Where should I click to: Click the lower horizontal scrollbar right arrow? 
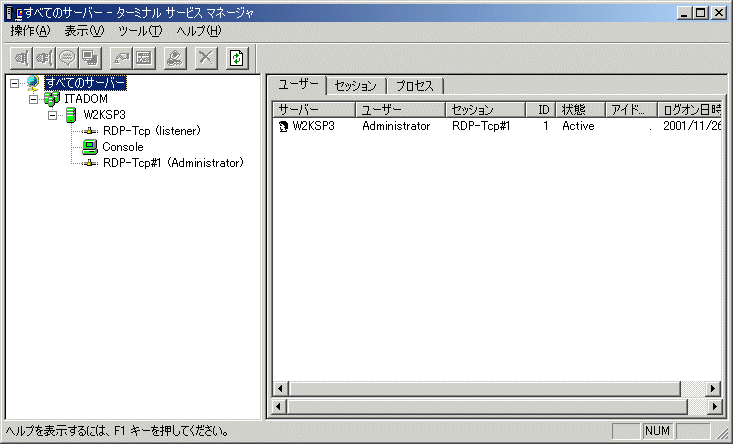coord(714,407)
